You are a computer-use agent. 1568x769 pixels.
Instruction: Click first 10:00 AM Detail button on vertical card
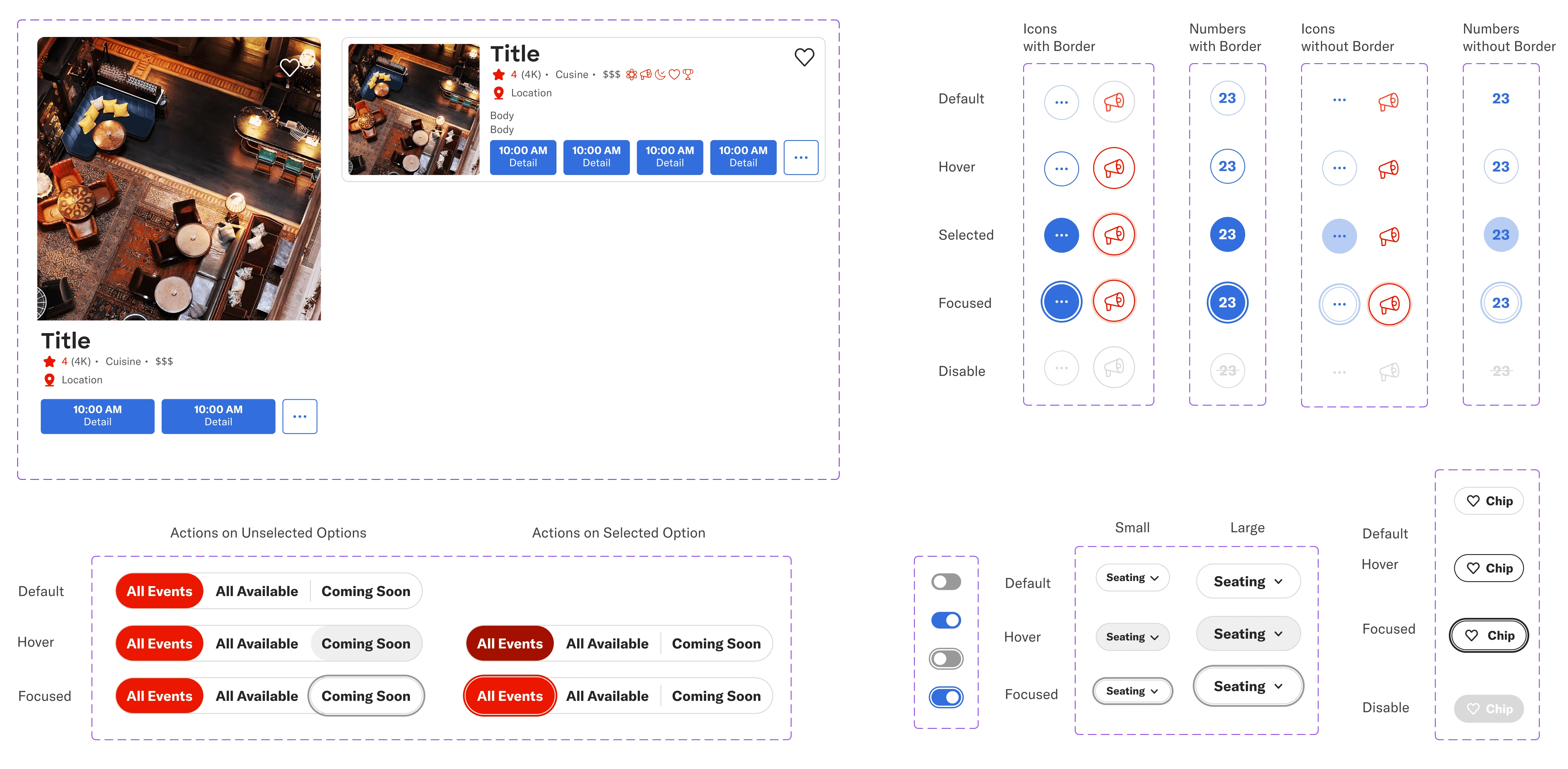coord(97,416)
